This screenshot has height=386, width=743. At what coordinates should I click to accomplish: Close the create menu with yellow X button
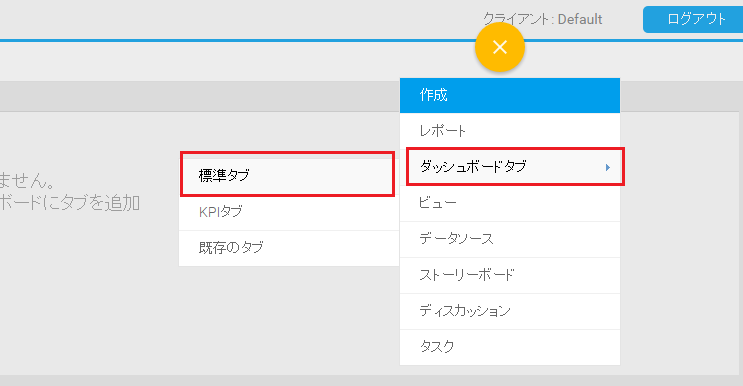(500, 47)
